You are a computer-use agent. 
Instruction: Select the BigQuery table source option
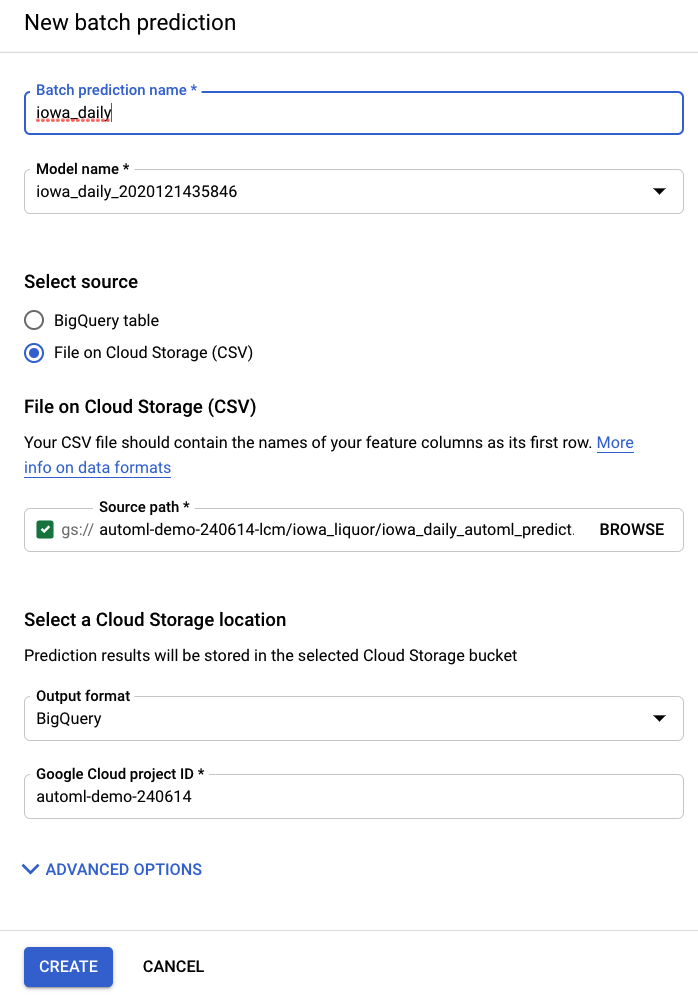coord(34,320)
